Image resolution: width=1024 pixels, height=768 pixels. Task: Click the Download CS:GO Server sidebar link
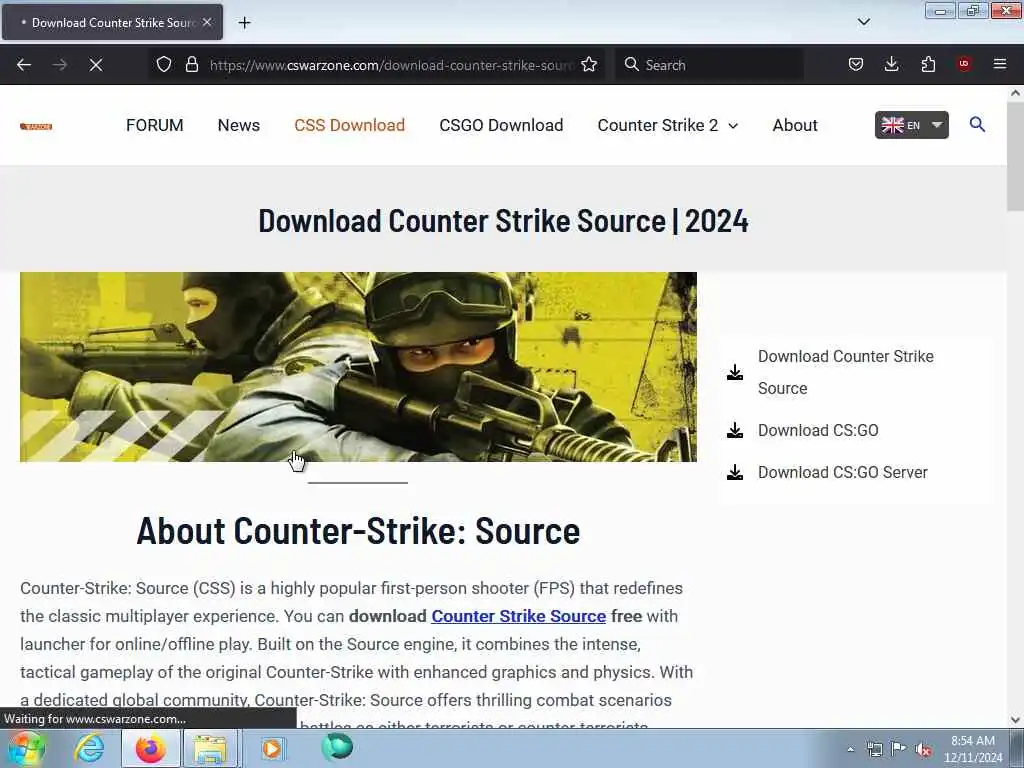(842, 472)
